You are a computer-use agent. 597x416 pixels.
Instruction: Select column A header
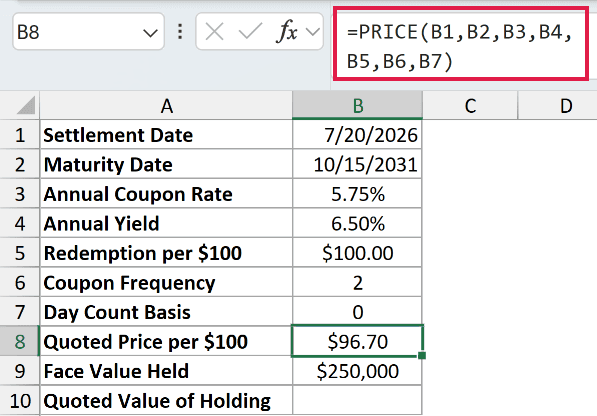(166, 105)
